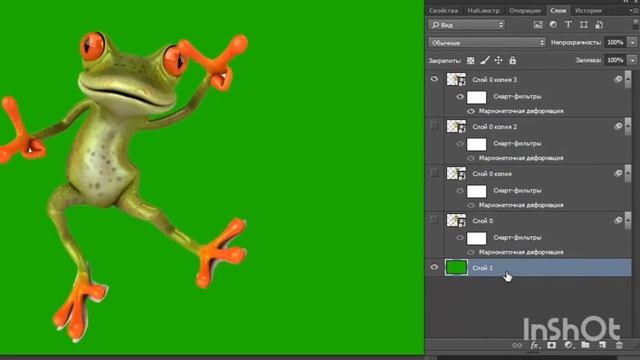
Task: Select the green Слой 1 thumbnail
Action: (x=456, y=267)
